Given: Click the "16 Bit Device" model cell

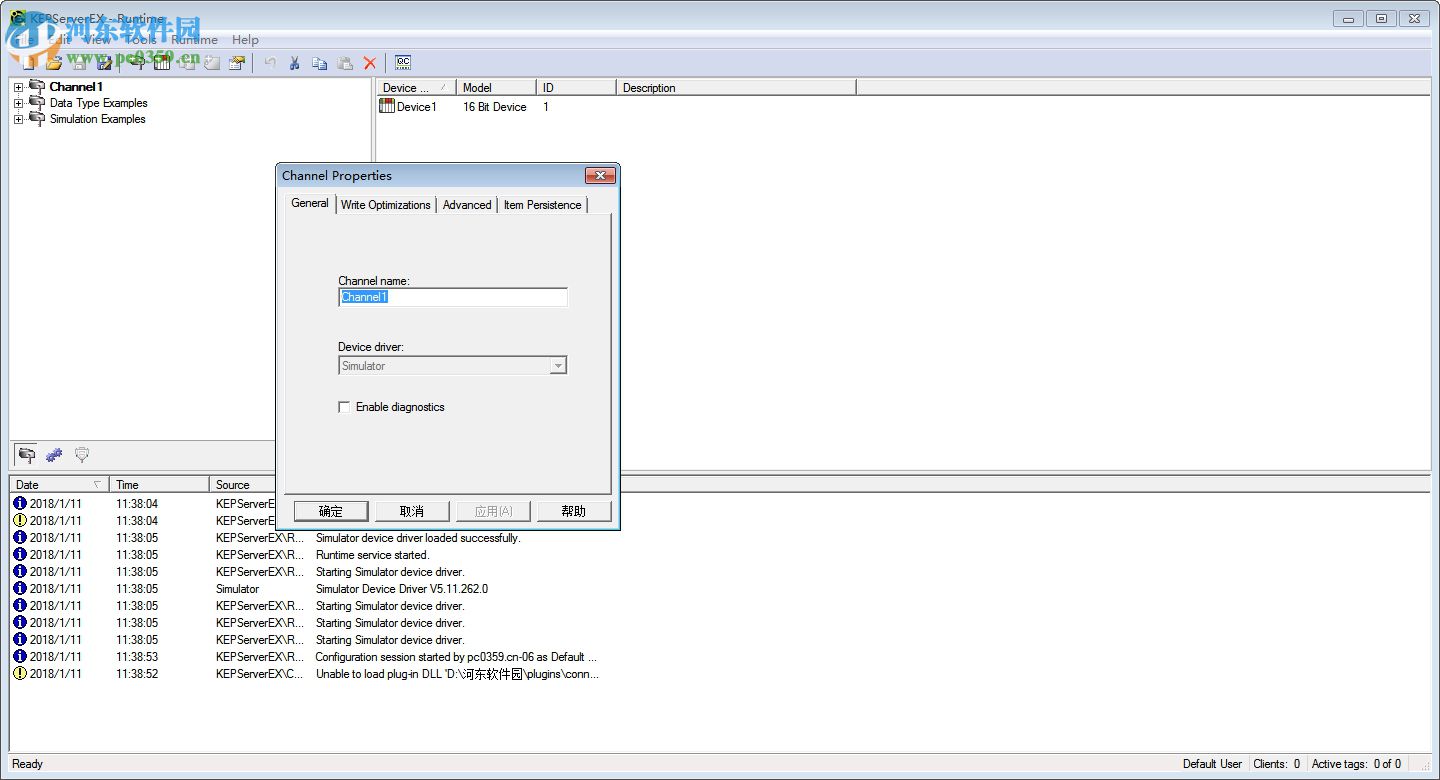Looking at the screenshot, I should click(495, 107).
